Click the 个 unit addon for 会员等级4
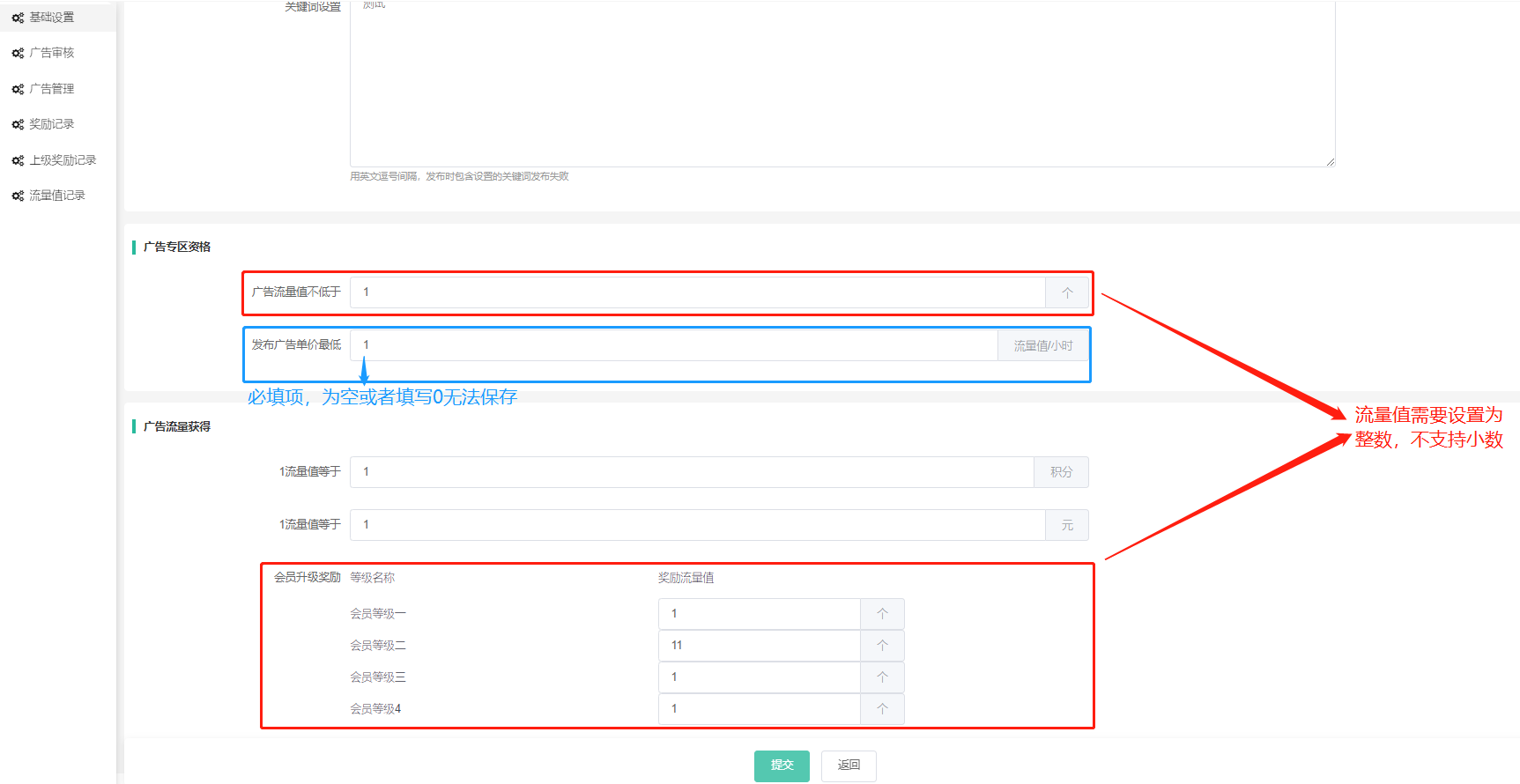The image size is (1520, 784). click(x=882, y=709)
